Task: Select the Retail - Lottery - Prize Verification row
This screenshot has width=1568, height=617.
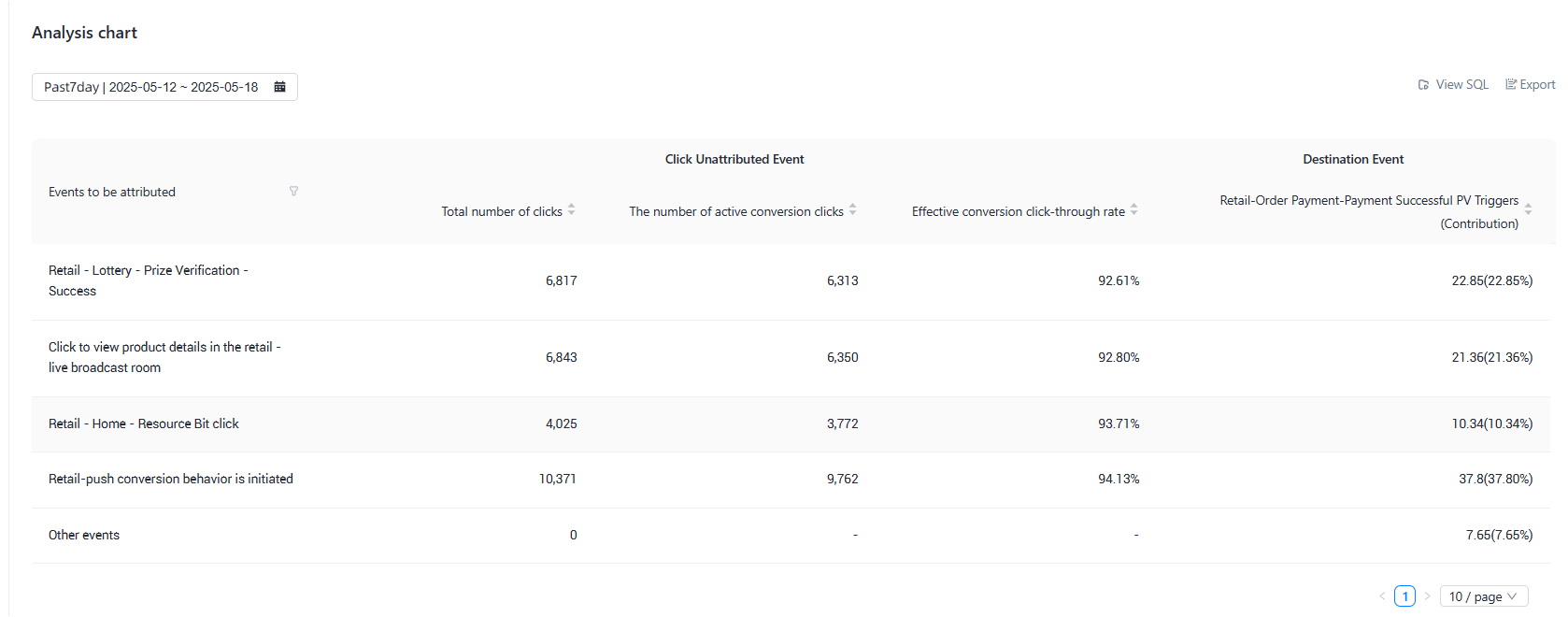Action: click(791, 281)
